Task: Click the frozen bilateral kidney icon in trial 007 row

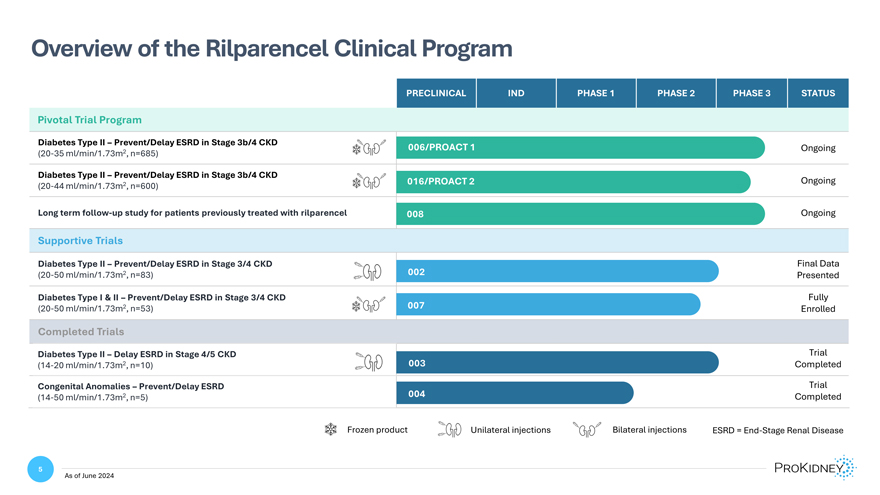Action: [369, 305]
